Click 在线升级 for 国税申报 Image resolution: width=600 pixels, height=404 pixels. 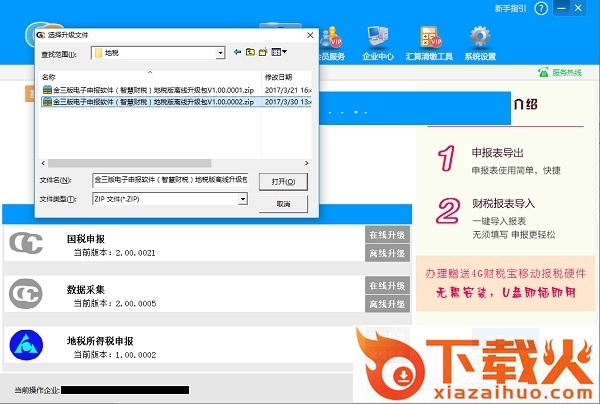point(387,235)
